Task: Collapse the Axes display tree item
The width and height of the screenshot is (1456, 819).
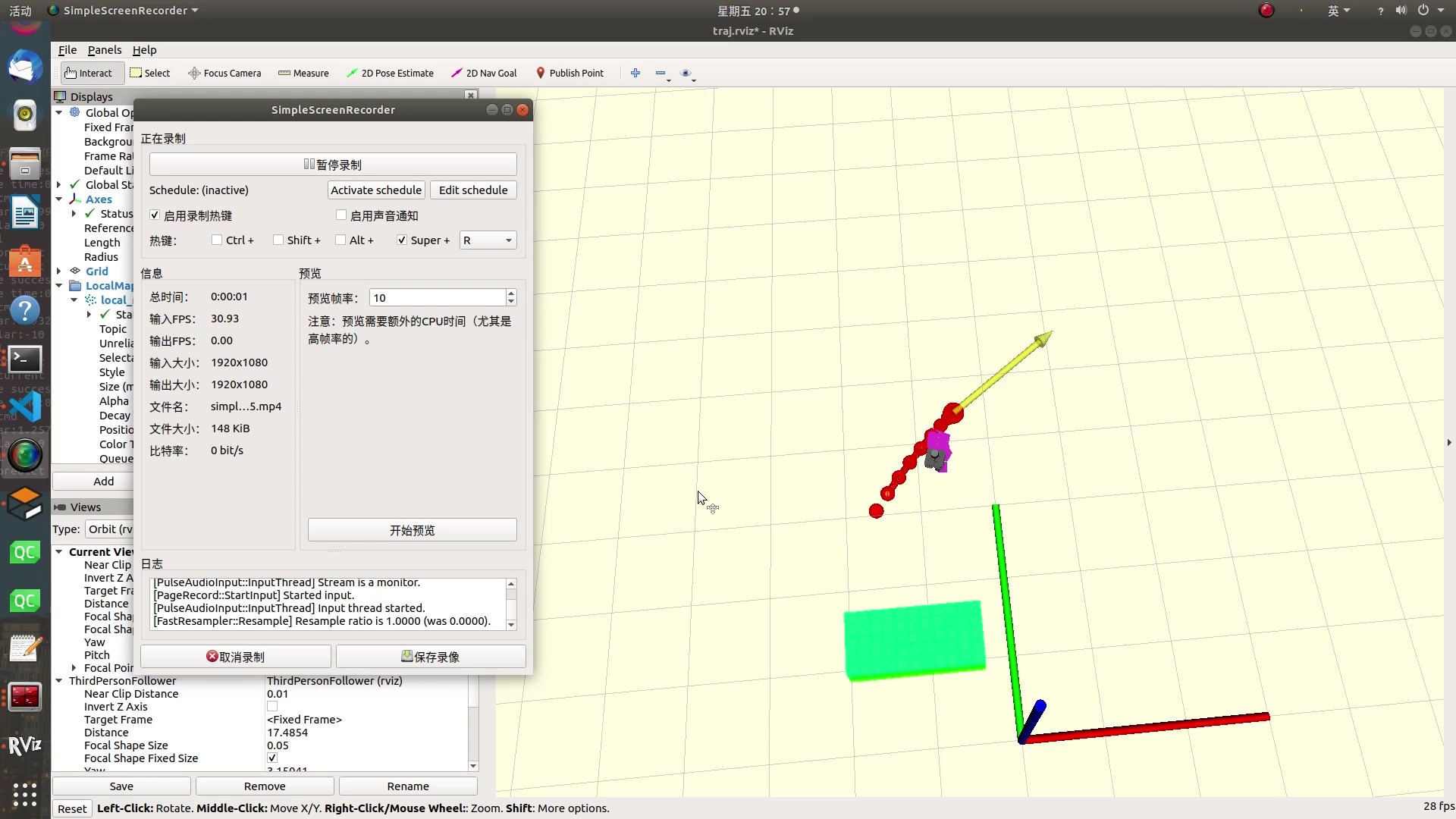Action: click(59, 199)
